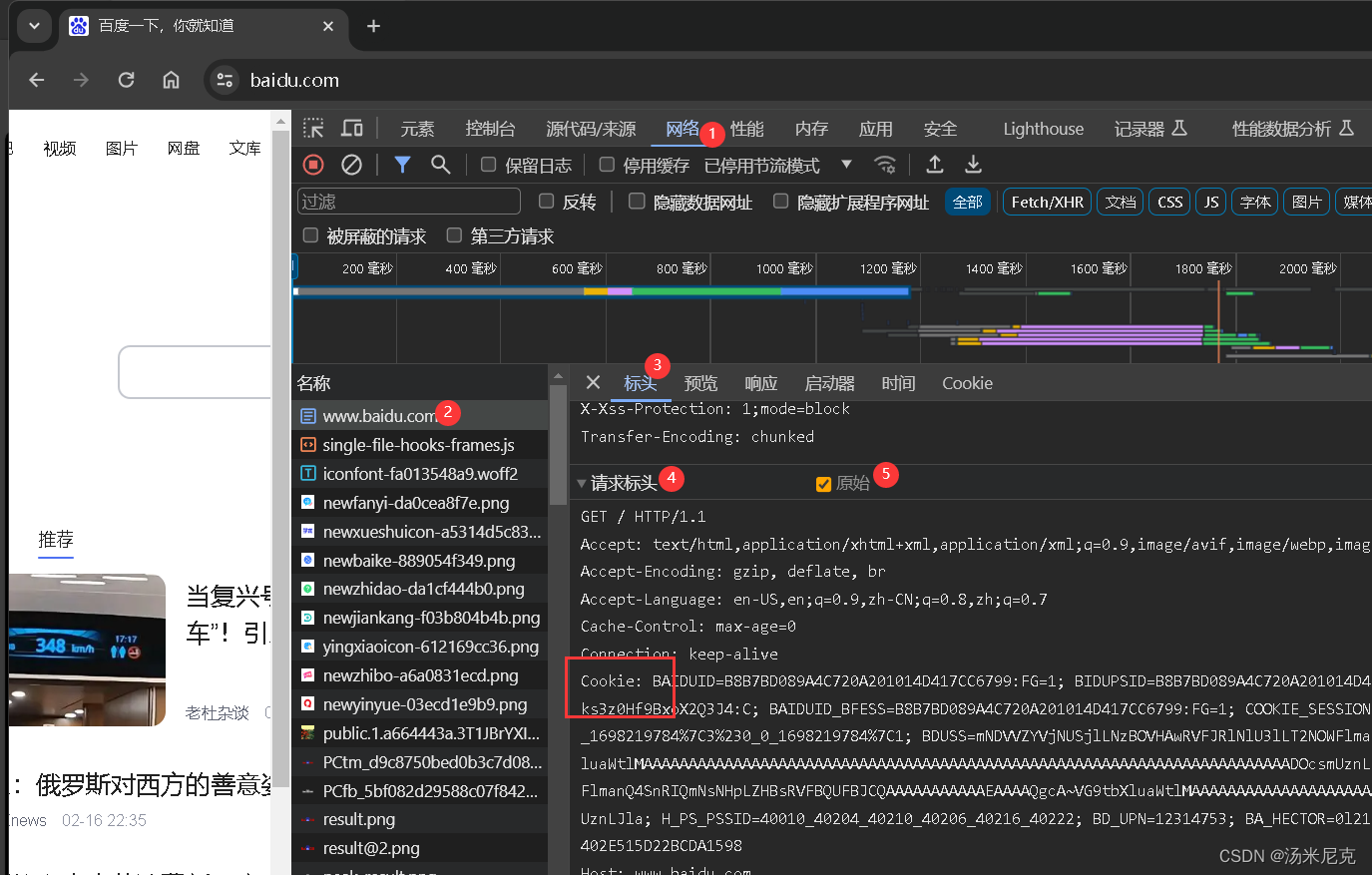Image resolution: width=1372 pixels, height=875 pixels.
Task: Filter requests by Doc (文档)
Action: (1121, 202)
